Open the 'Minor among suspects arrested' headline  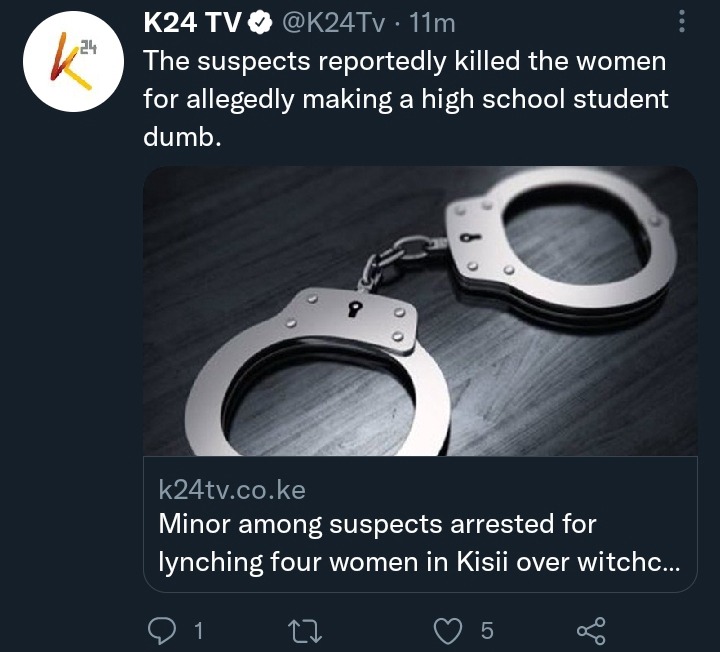[x=377, y=524]
